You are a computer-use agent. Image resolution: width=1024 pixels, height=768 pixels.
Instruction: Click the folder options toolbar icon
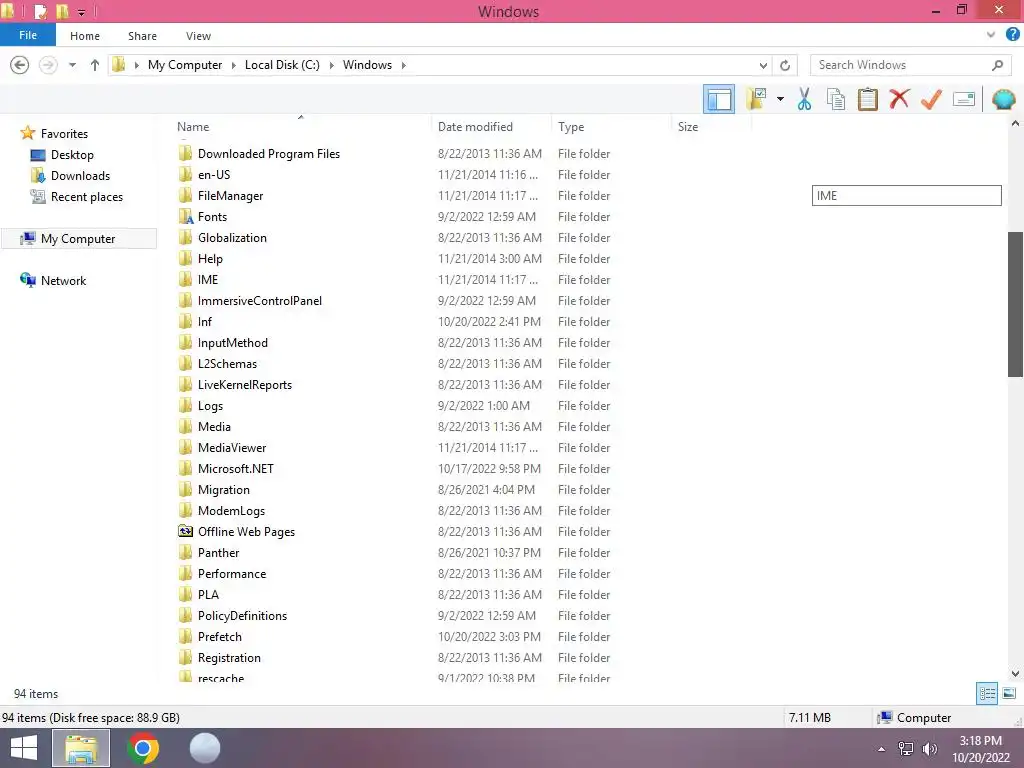(x=756, y=99)
